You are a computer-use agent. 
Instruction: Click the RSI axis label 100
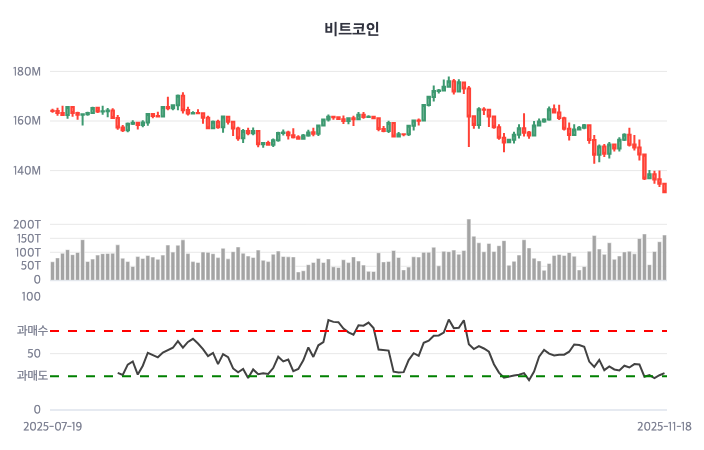[x=31, y=296]
